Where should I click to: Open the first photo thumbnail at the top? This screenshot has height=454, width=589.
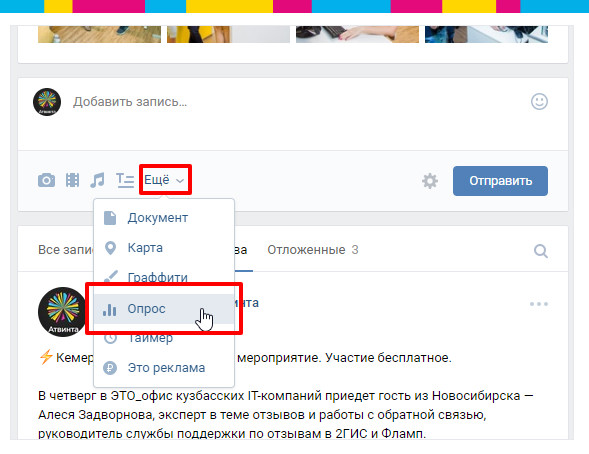99,34
